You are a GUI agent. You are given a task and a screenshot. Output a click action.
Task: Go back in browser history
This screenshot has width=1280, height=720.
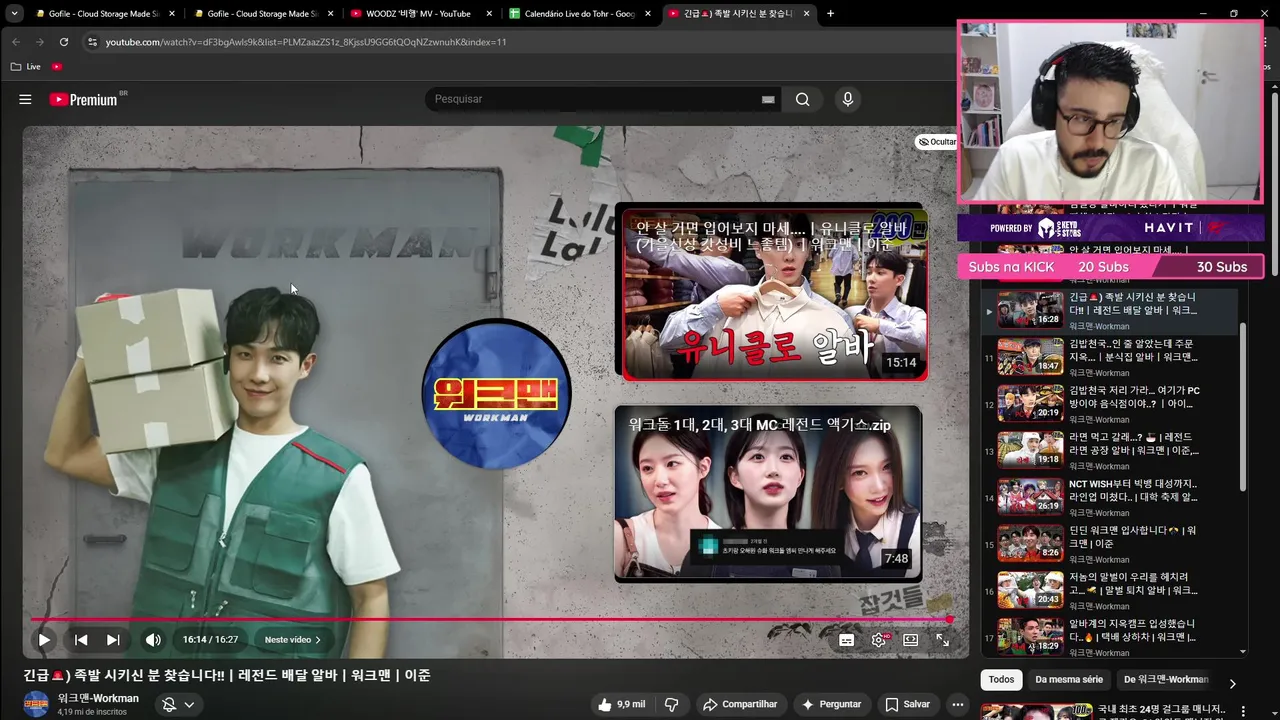(x=16, y=42)
